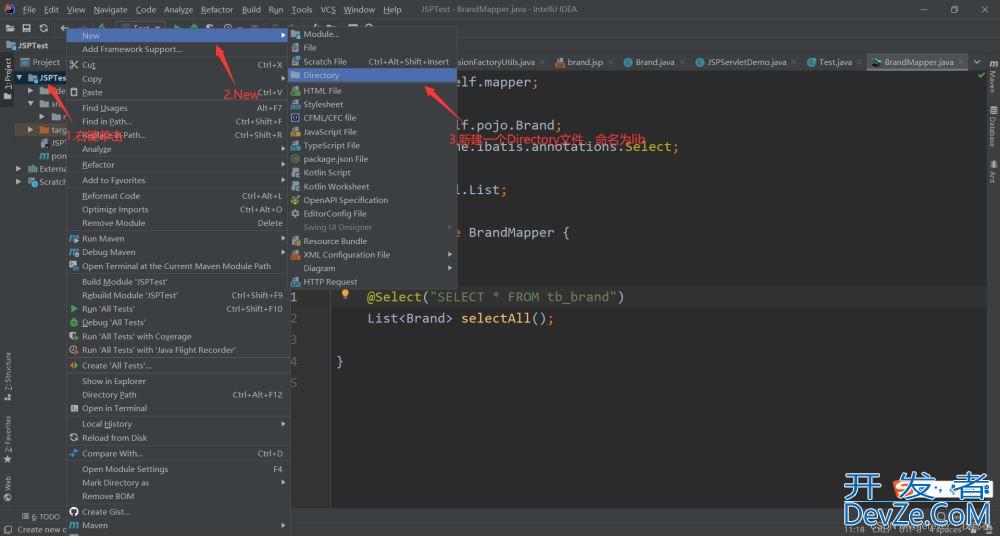Viewport: 1000px width, 536px height.
Task: Switch to the JSPServletDemo.java tab
Action: point(746,62)
